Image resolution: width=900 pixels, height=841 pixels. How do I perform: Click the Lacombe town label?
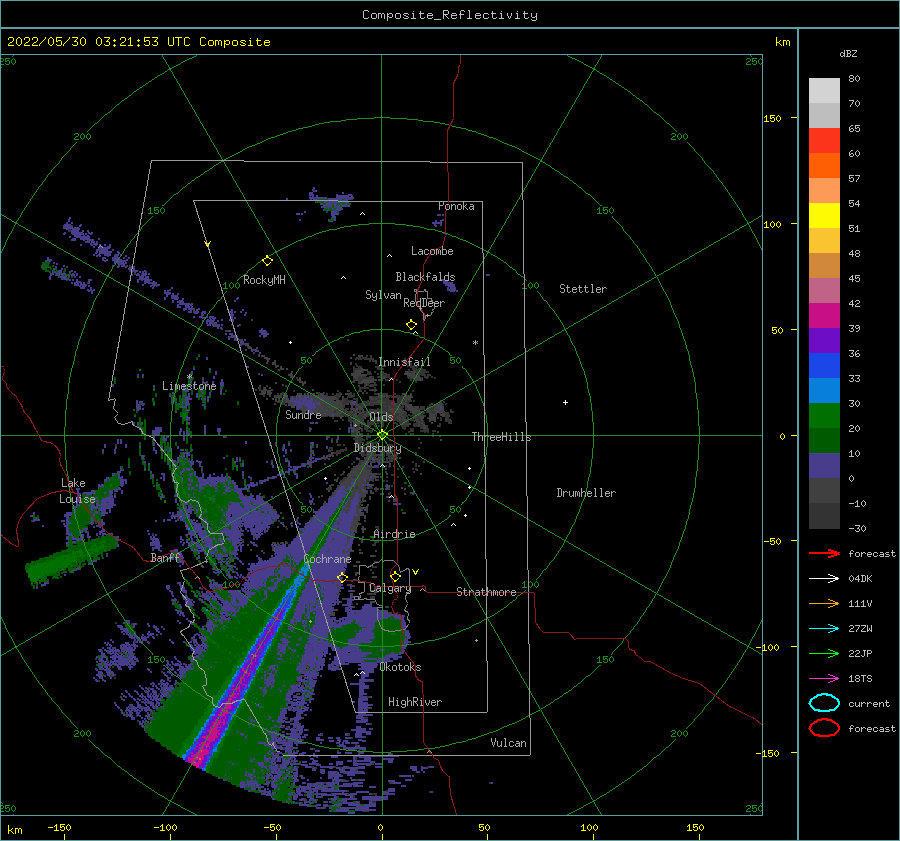432,251
